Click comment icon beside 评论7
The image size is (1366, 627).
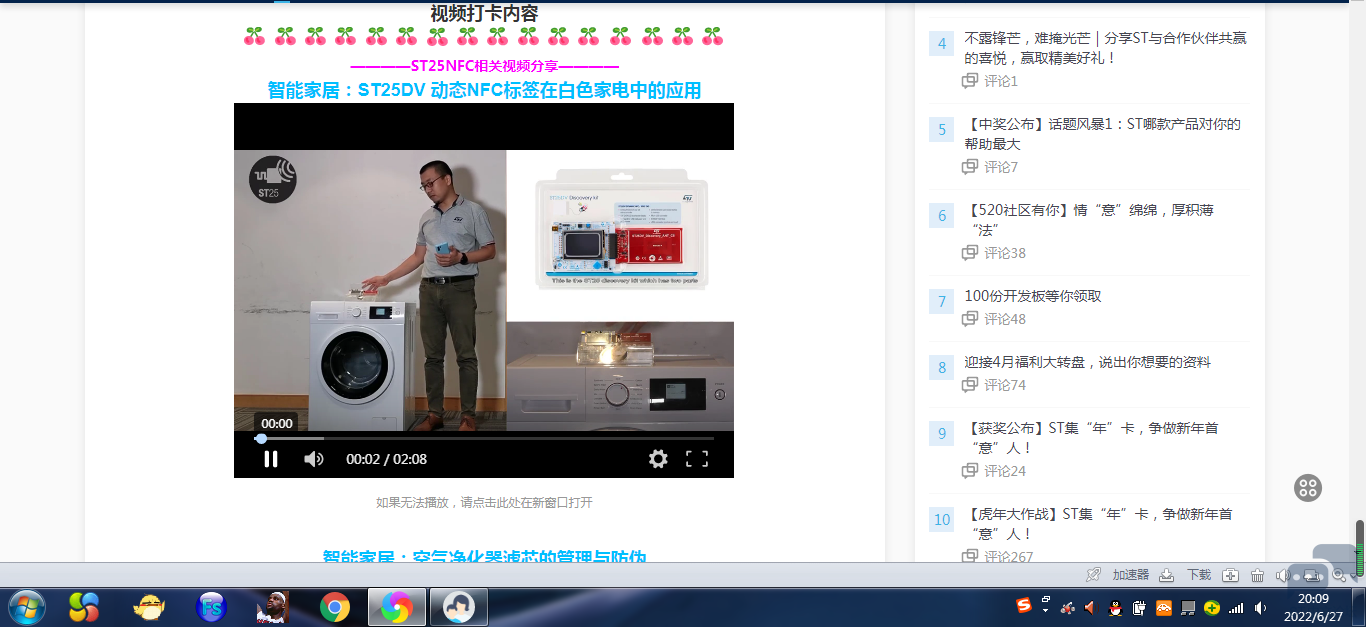coord(970,167)
